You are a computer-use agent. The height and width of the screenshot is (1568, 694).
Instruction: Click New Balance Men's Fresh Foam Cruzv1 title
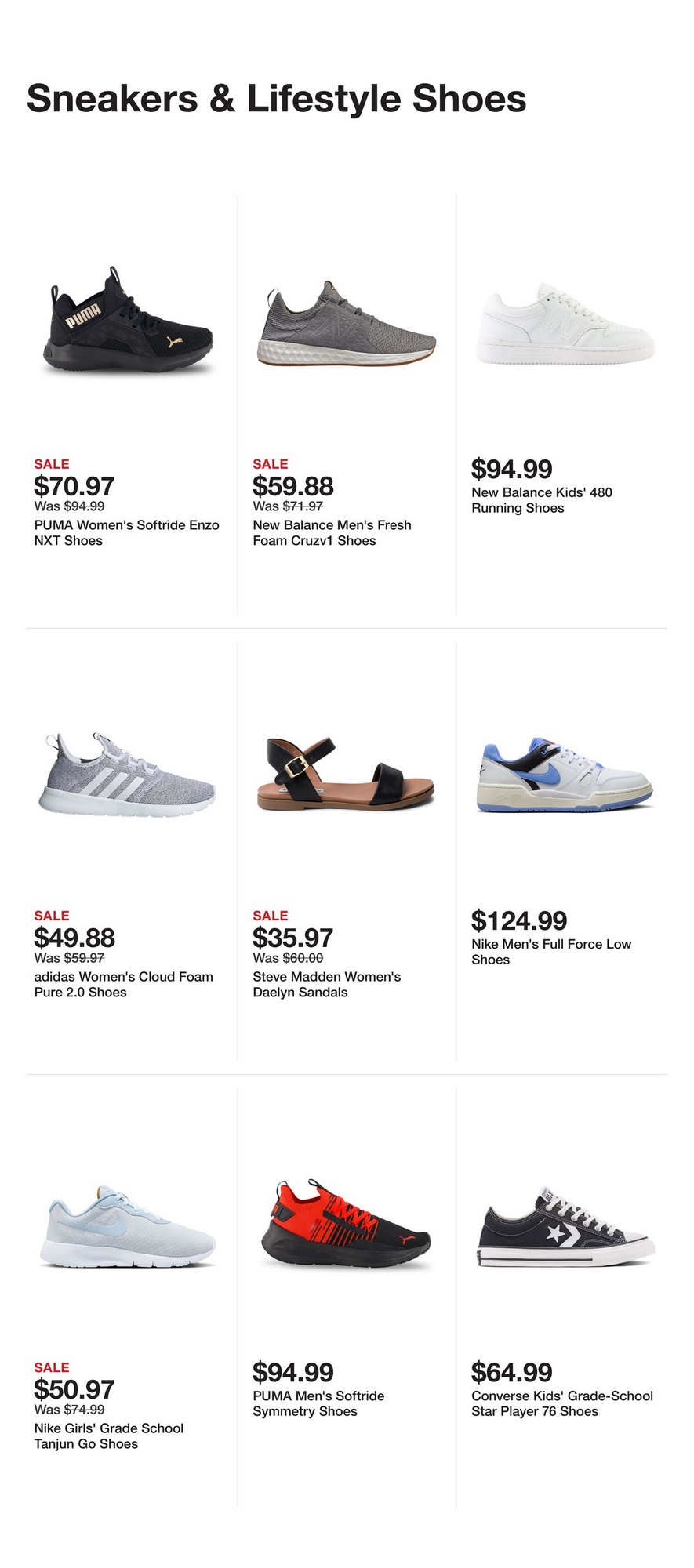coord(332,533)
